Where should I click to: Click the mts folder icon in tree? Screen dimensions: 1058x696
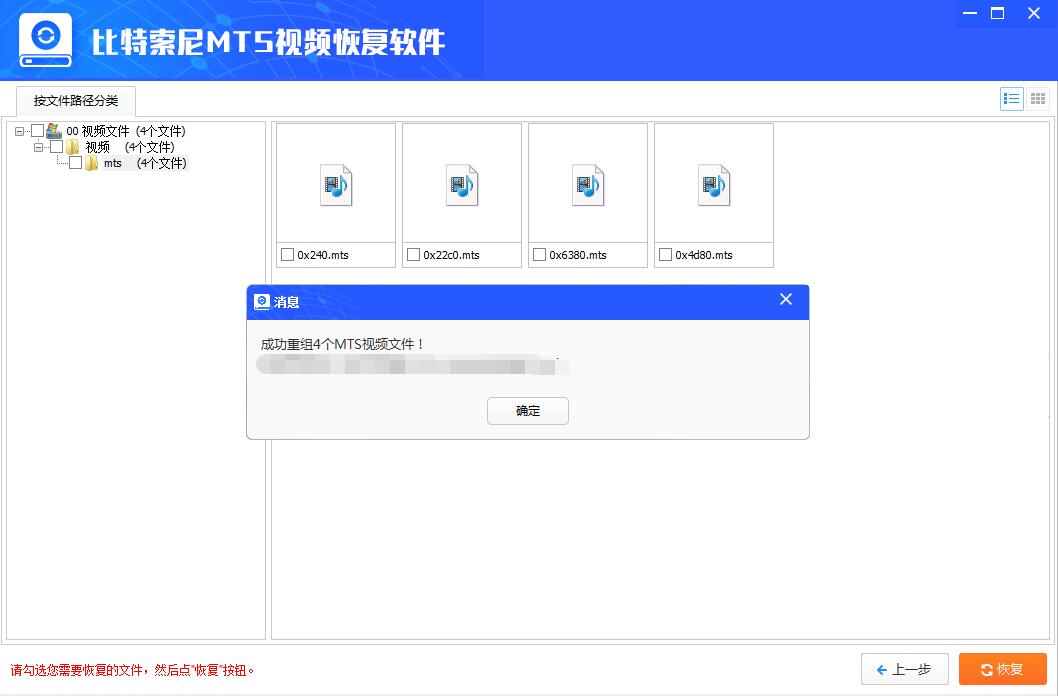coord(91,163)
